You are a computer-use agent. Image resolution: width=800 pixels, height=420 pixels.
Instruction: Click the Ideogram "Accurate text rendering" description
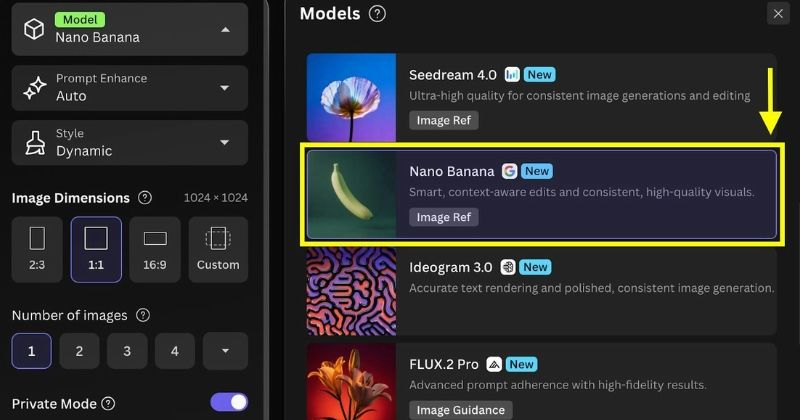coord(592,288)
